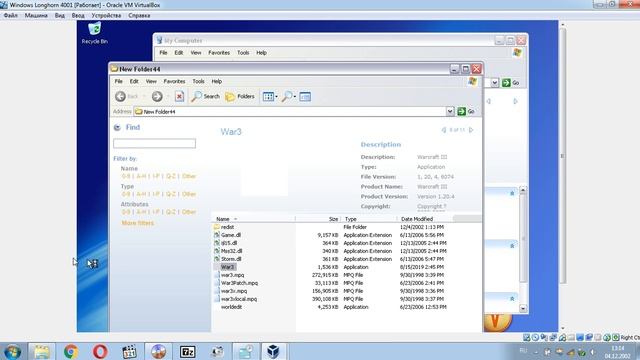Click the Views grid icon in toolbar
Viewport: 640px width, 360px height.
[x=268, y=96]
